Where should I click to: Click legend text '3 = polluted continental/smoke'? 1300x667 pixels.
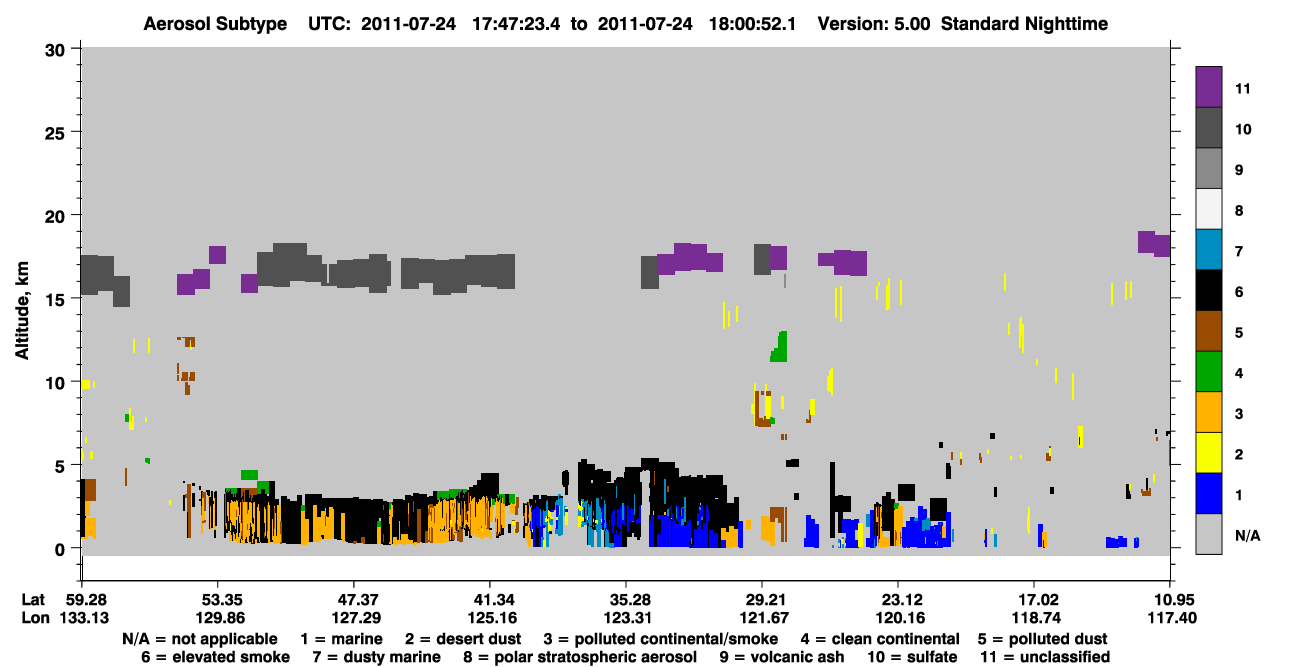point(660,638)
